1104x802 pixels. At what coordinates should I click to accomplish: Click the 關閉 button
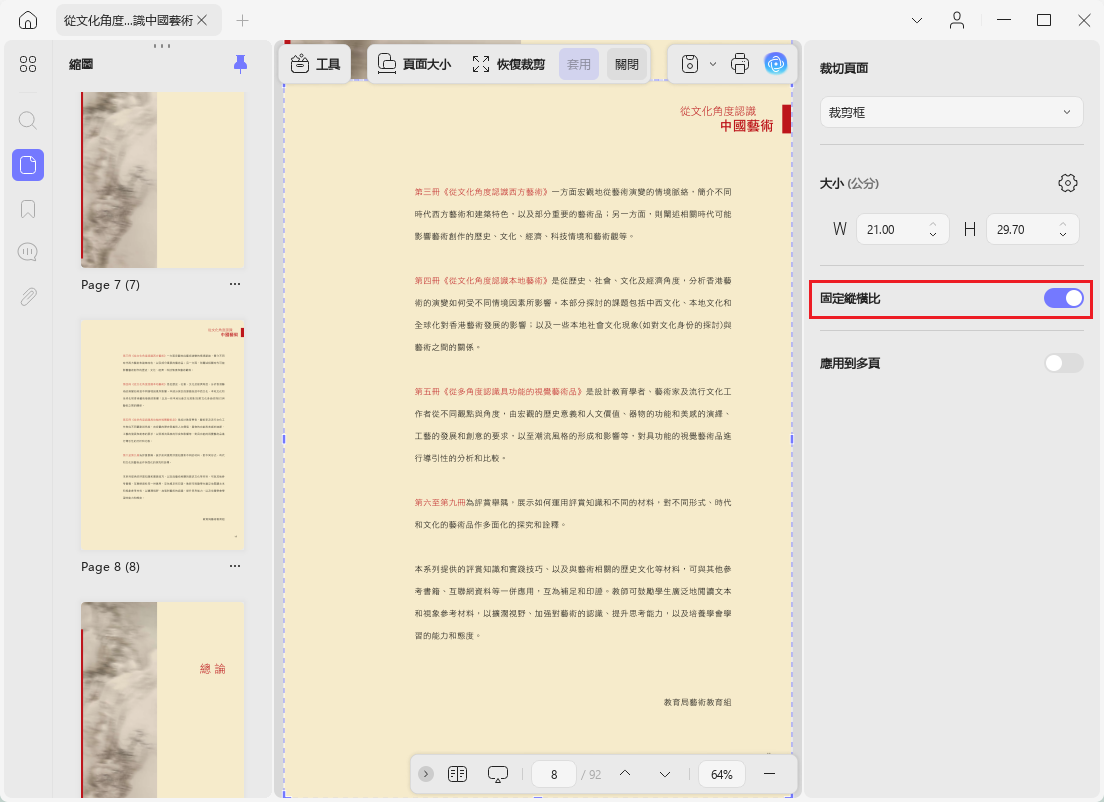(x=627, y=64)
